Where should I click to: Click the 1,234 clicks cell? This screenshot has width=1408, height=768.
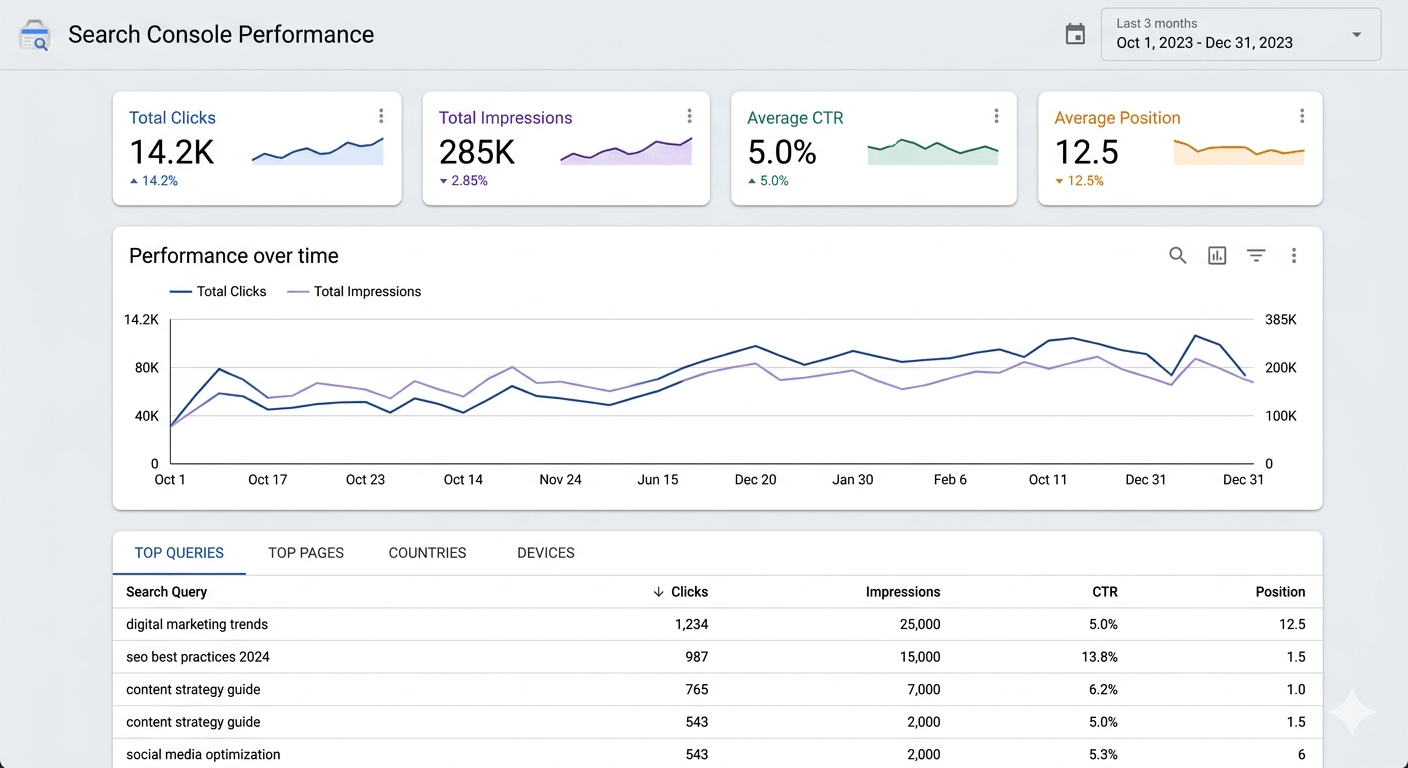[x=691, y=624]
